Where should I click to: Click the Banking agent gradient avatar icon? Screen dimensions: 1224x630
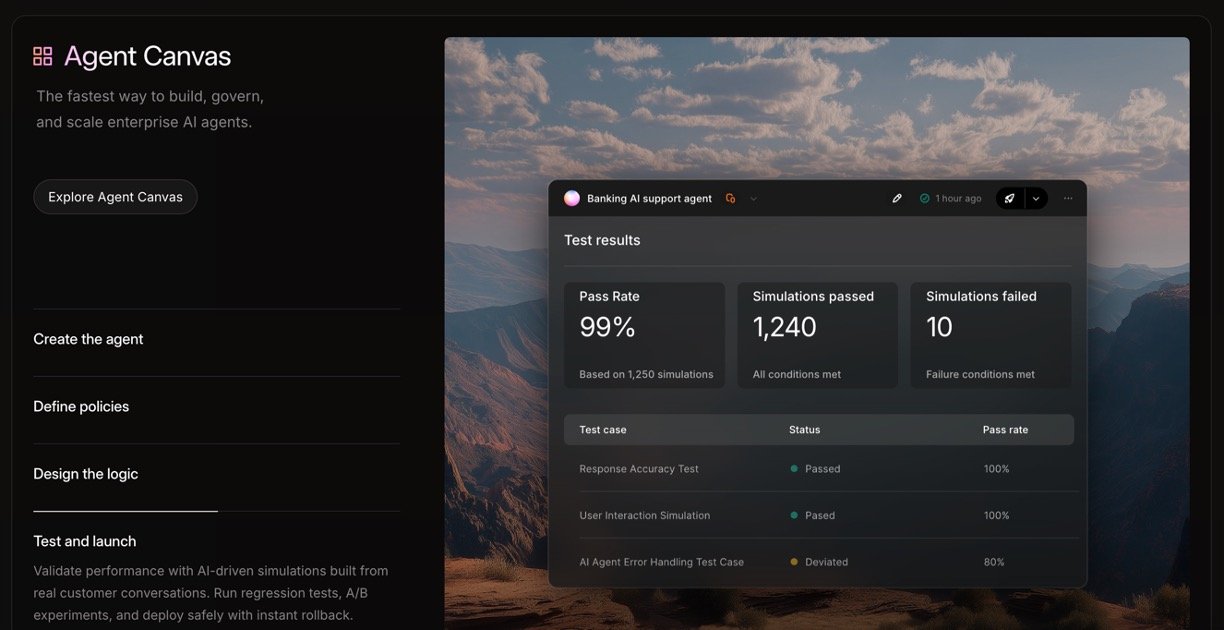coord(572,198)
